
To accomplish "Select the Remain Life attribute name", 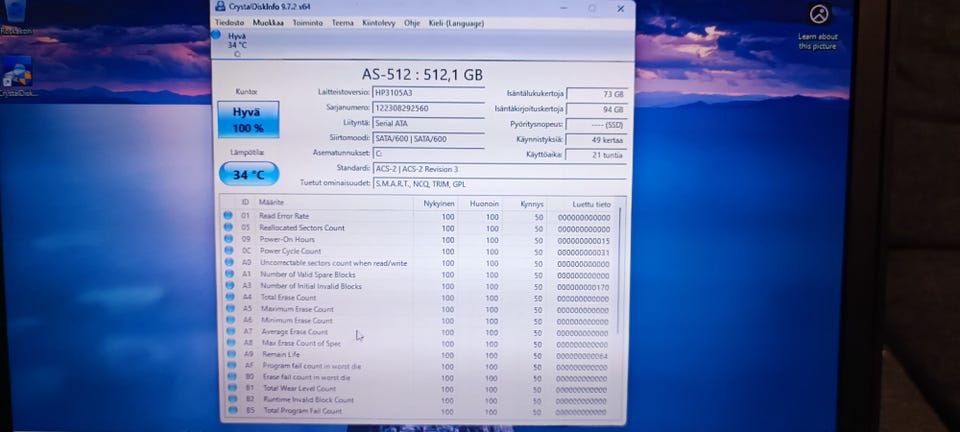I will tap(281, 354).
